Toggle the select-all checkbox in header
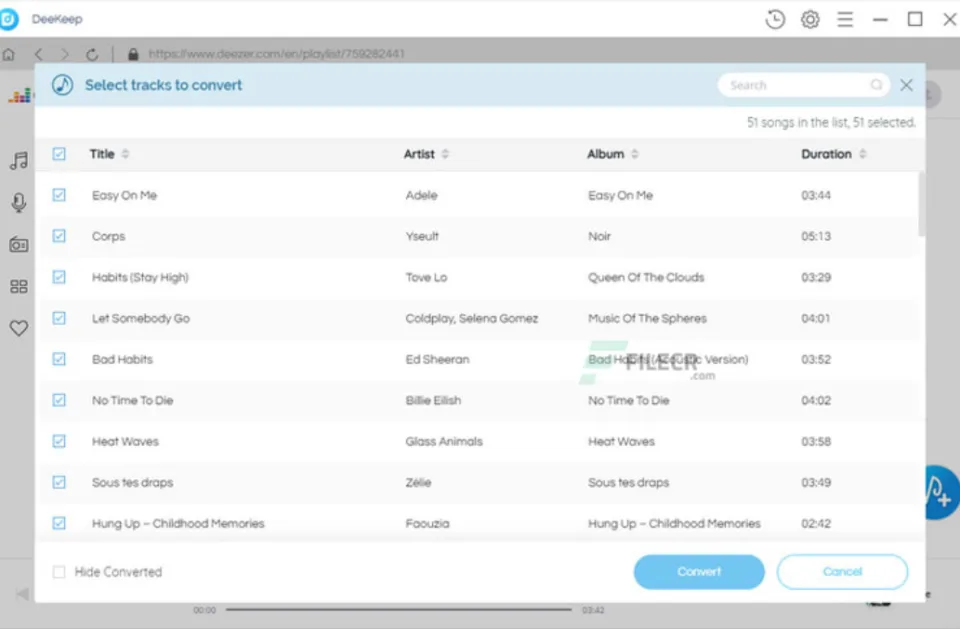This screenshot has height=629, width=960. (59, 154)
